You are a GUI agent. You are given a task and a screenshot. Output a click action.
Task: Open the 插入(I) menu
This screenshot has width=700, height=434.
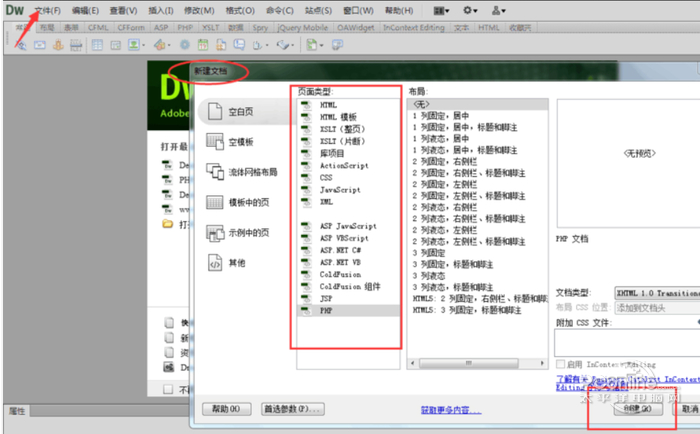[x=160, y=11]
